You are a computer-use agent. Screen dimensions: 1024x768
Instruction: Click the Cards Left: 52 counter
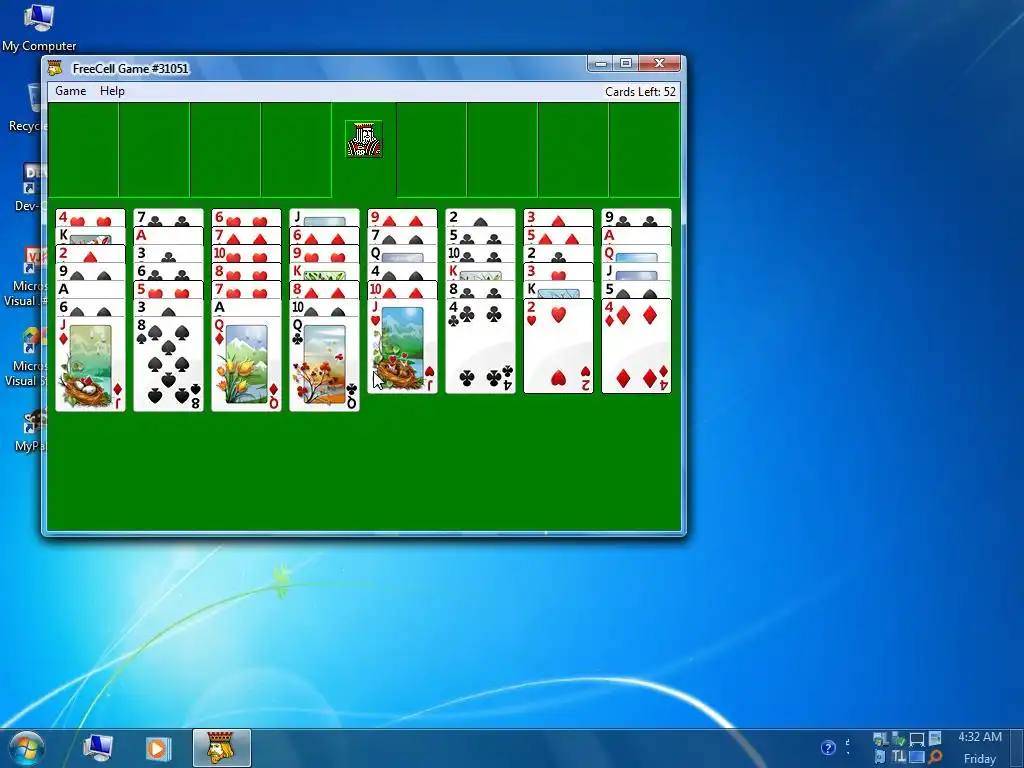(640, 91)
